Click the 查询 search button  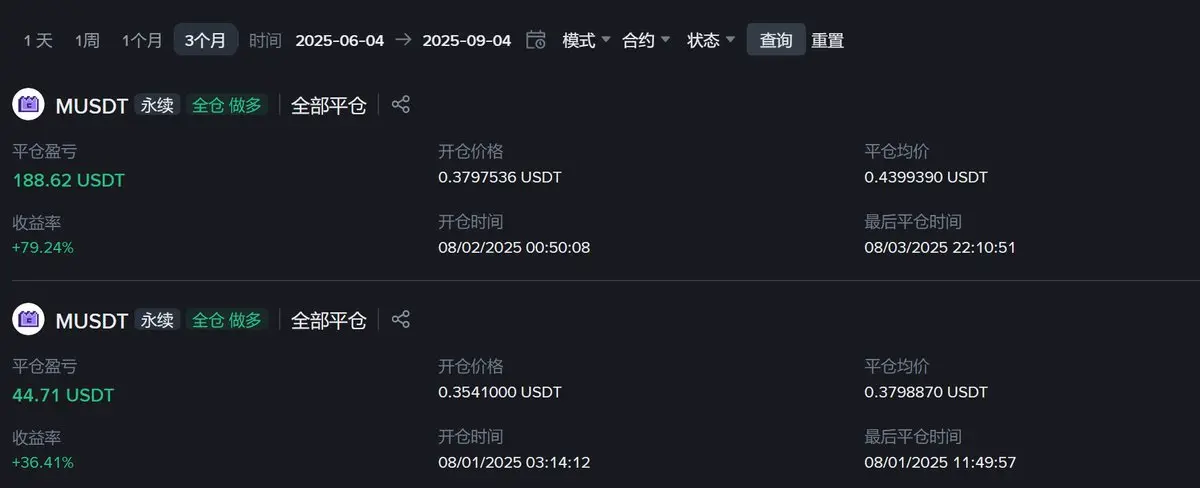pos(776,40)
